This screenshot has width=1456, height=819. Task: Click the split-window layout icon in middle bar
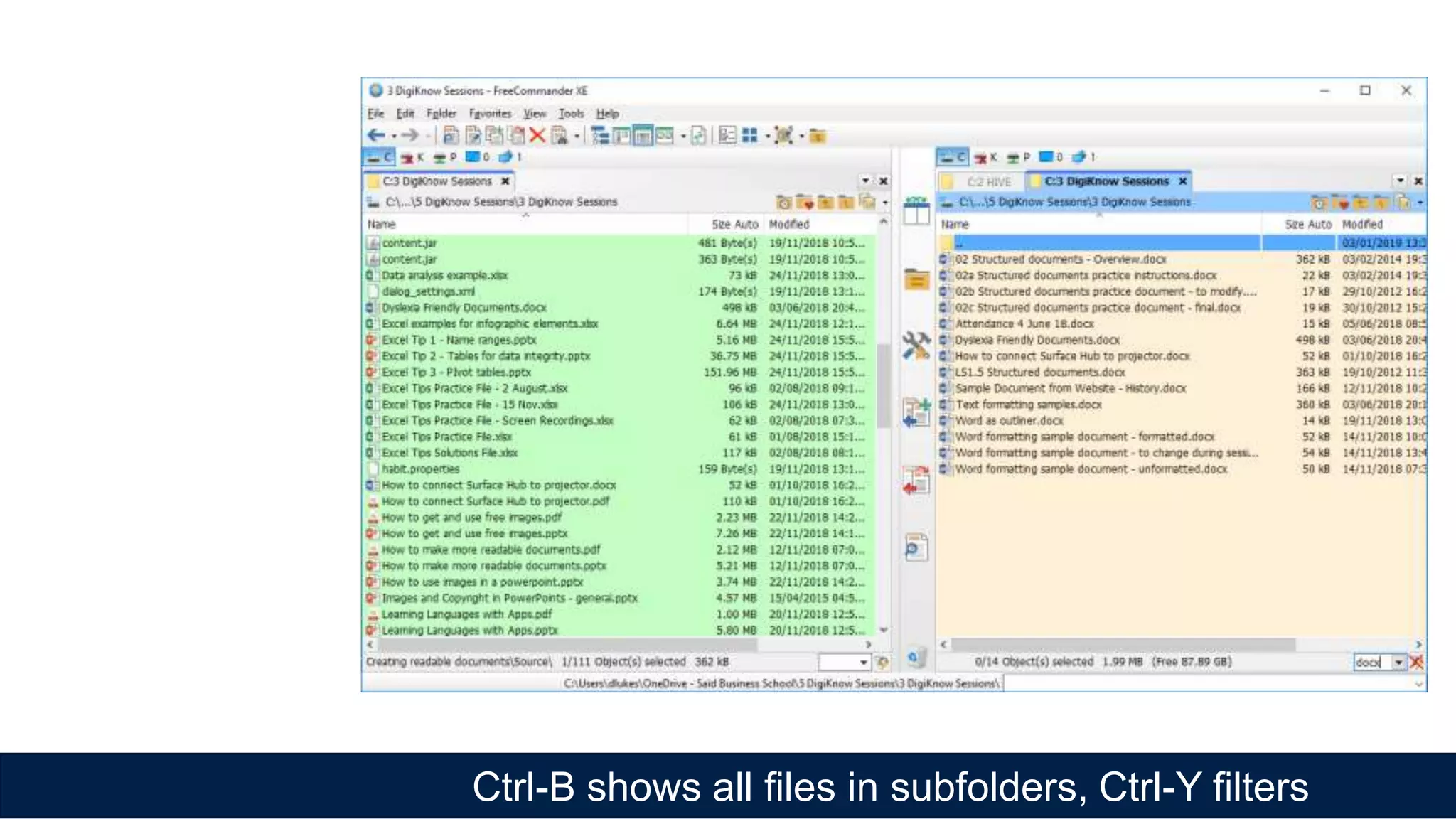tap(916, 211)
